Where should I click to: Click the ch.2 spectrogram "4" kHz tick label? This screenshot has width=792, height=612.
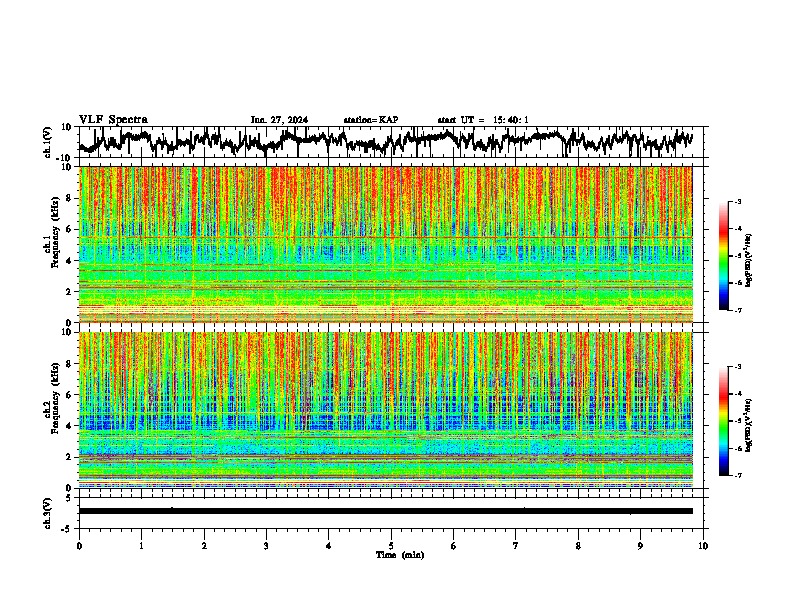[x=69, y=426]
